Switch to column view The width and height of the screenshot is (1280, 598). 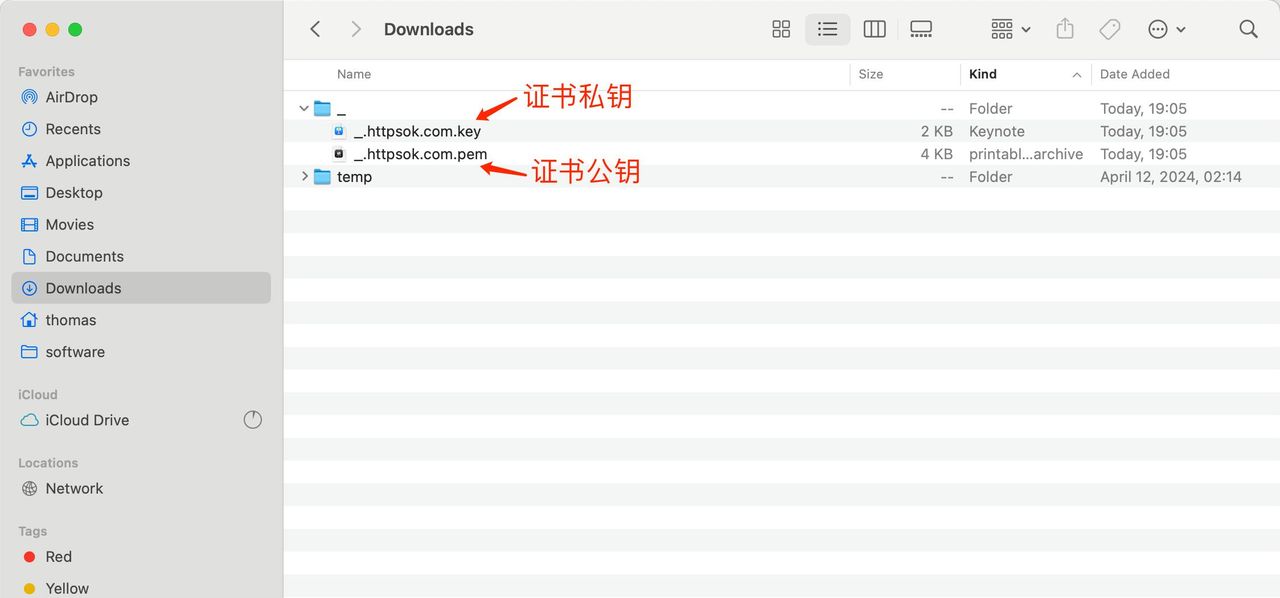pyautogui.click(x=874, y=29)
